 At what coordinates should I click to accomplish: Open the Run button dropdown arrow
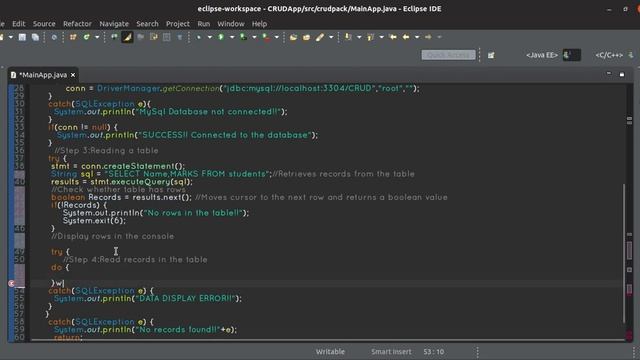[x=232, y=37]
